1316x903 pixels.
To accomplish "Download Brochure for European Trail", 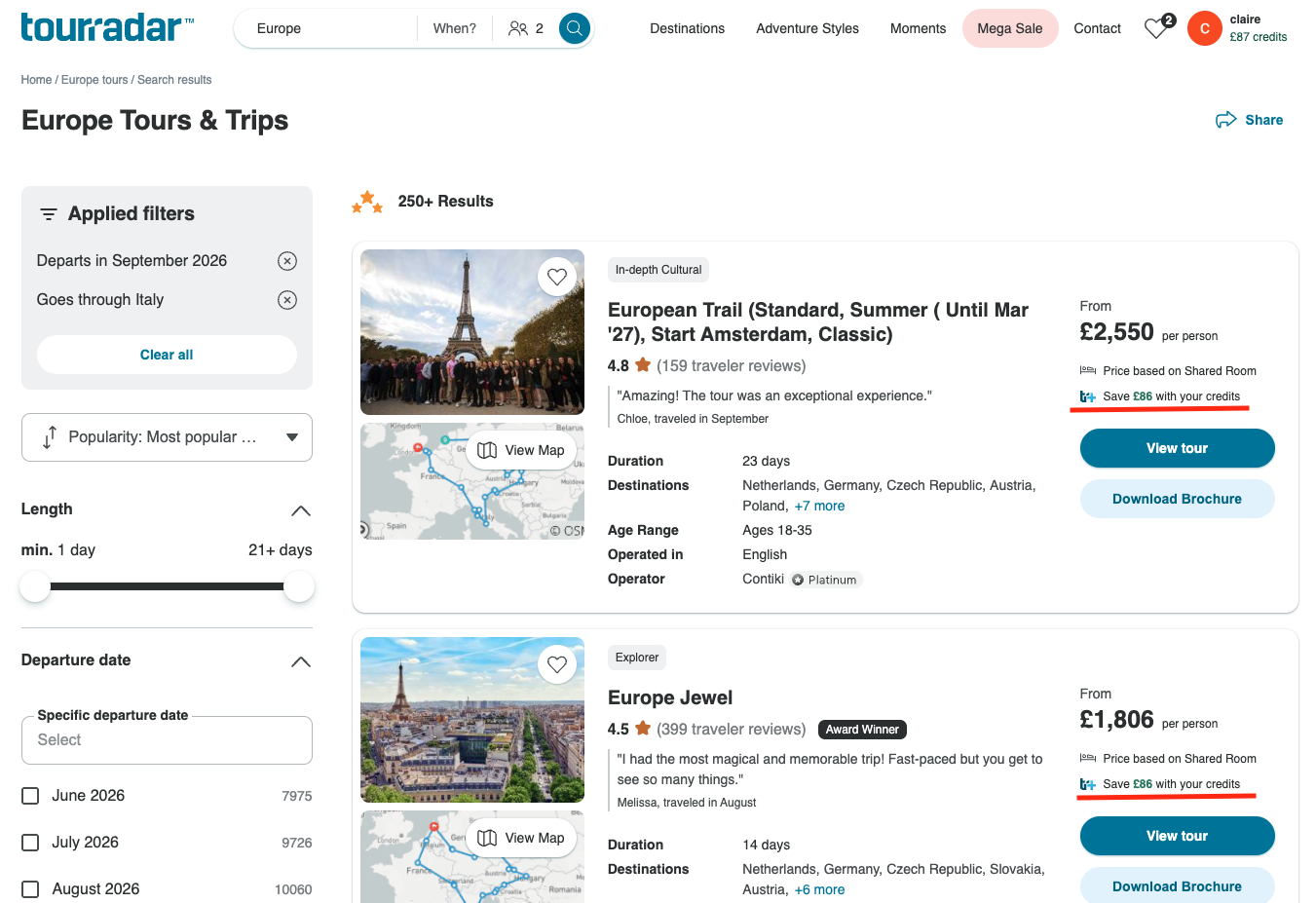I will [x=1177, y=499].
